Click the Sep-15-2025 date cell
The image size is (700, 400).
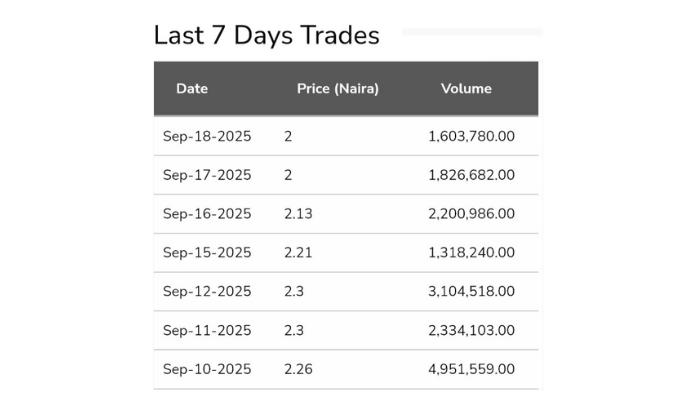pyautogui.click(x=207, y=253)
